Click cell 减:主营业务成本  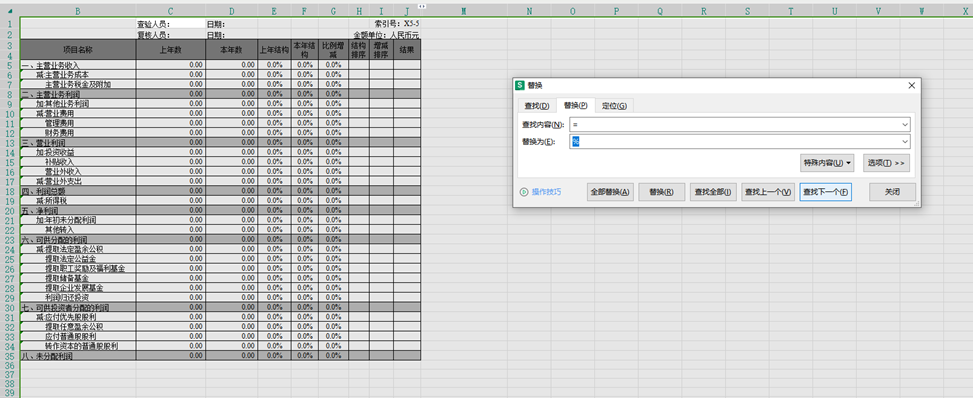[x=78, y=75]
